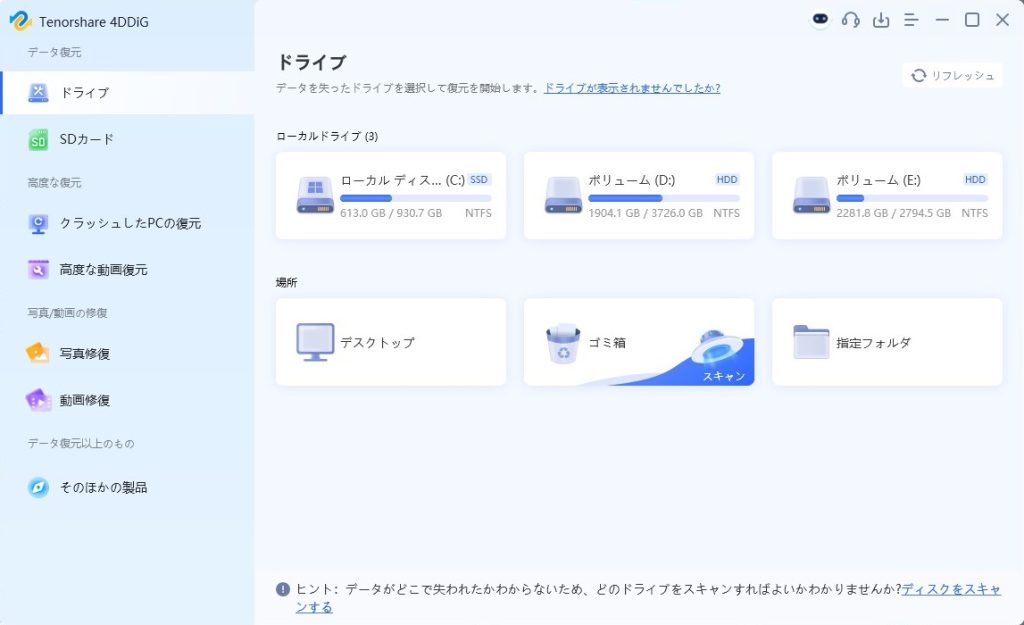
Task: Open SDカード recovery section
Action: click(x=86, y=140)
